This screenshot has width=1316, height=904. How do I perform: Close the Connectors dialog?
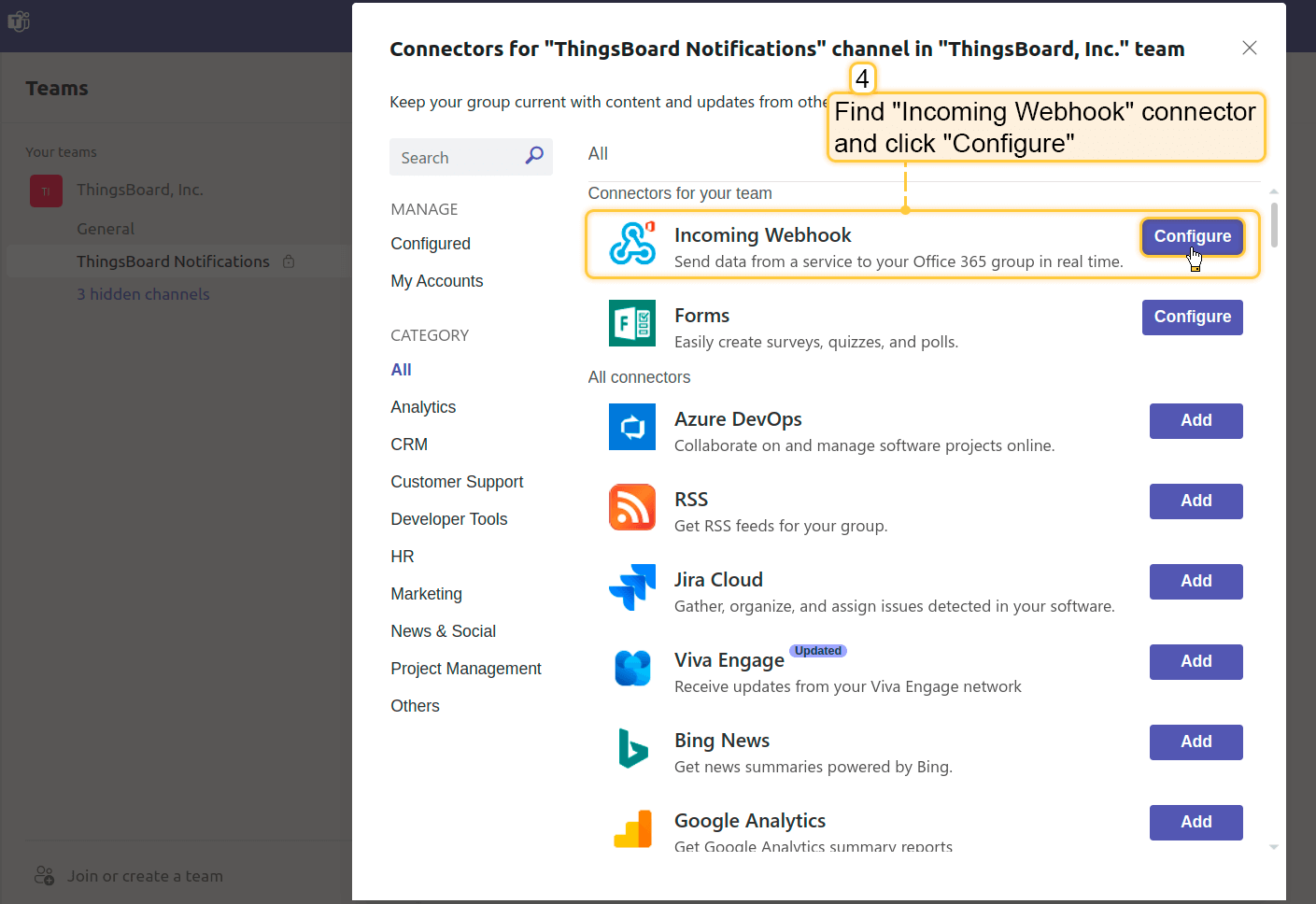pos(1249,48)
